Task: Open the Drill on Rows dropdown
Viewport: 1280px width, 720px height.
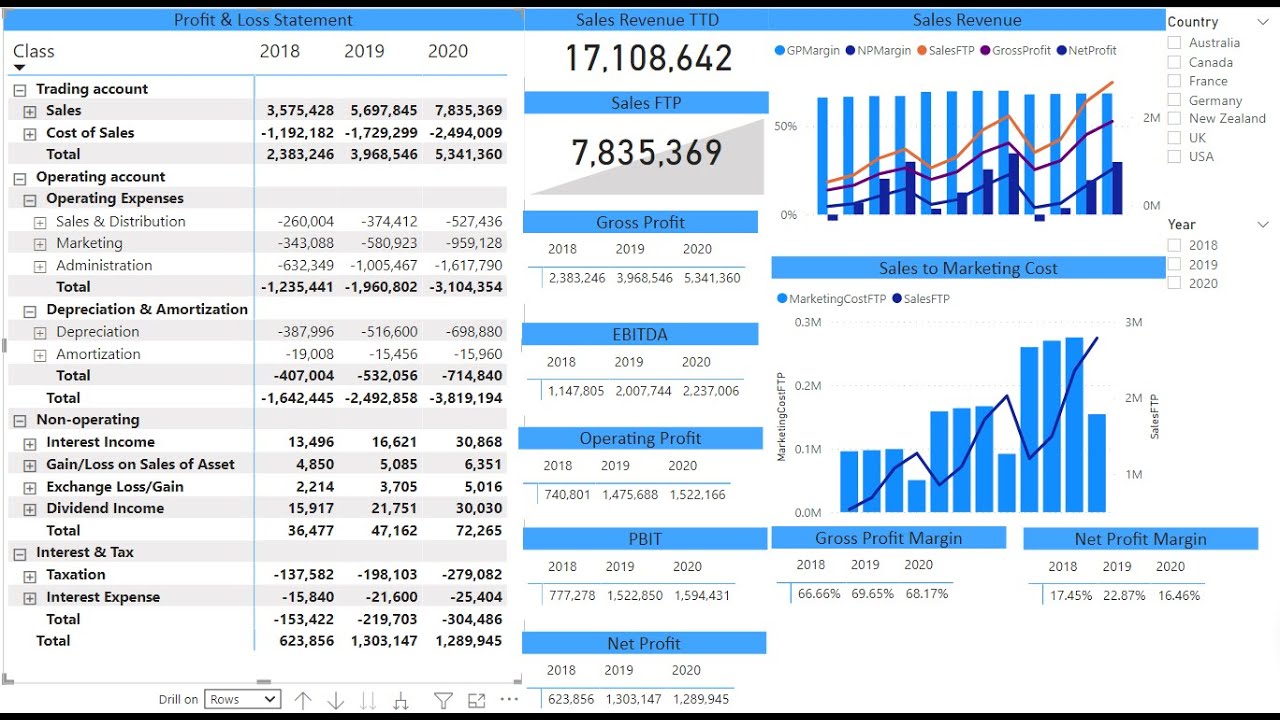Action: click(x=242, y=699)
